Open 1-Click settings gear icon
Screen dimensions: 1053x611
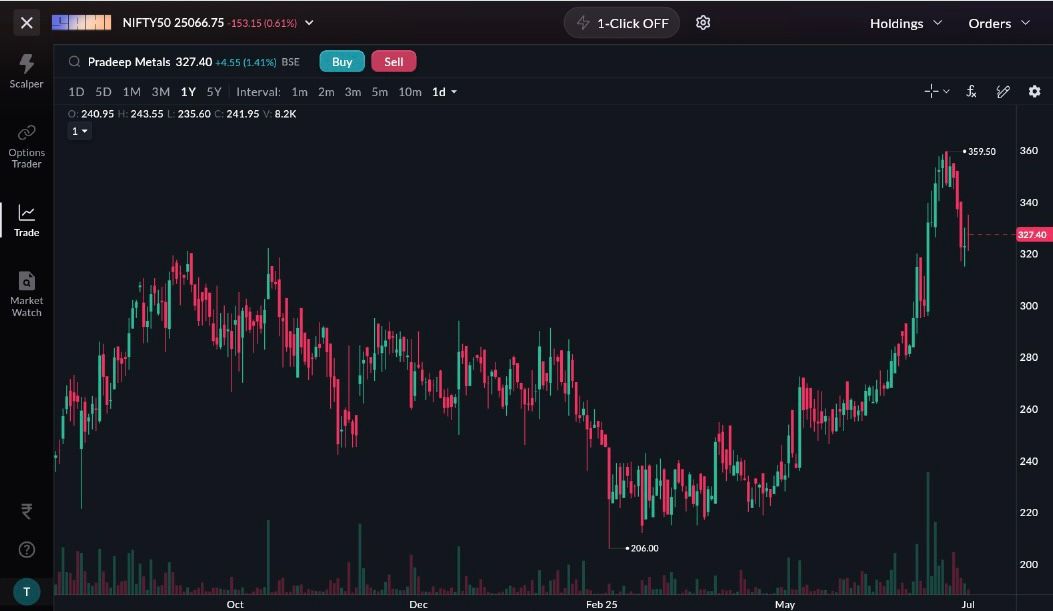(x=702, y=23)
